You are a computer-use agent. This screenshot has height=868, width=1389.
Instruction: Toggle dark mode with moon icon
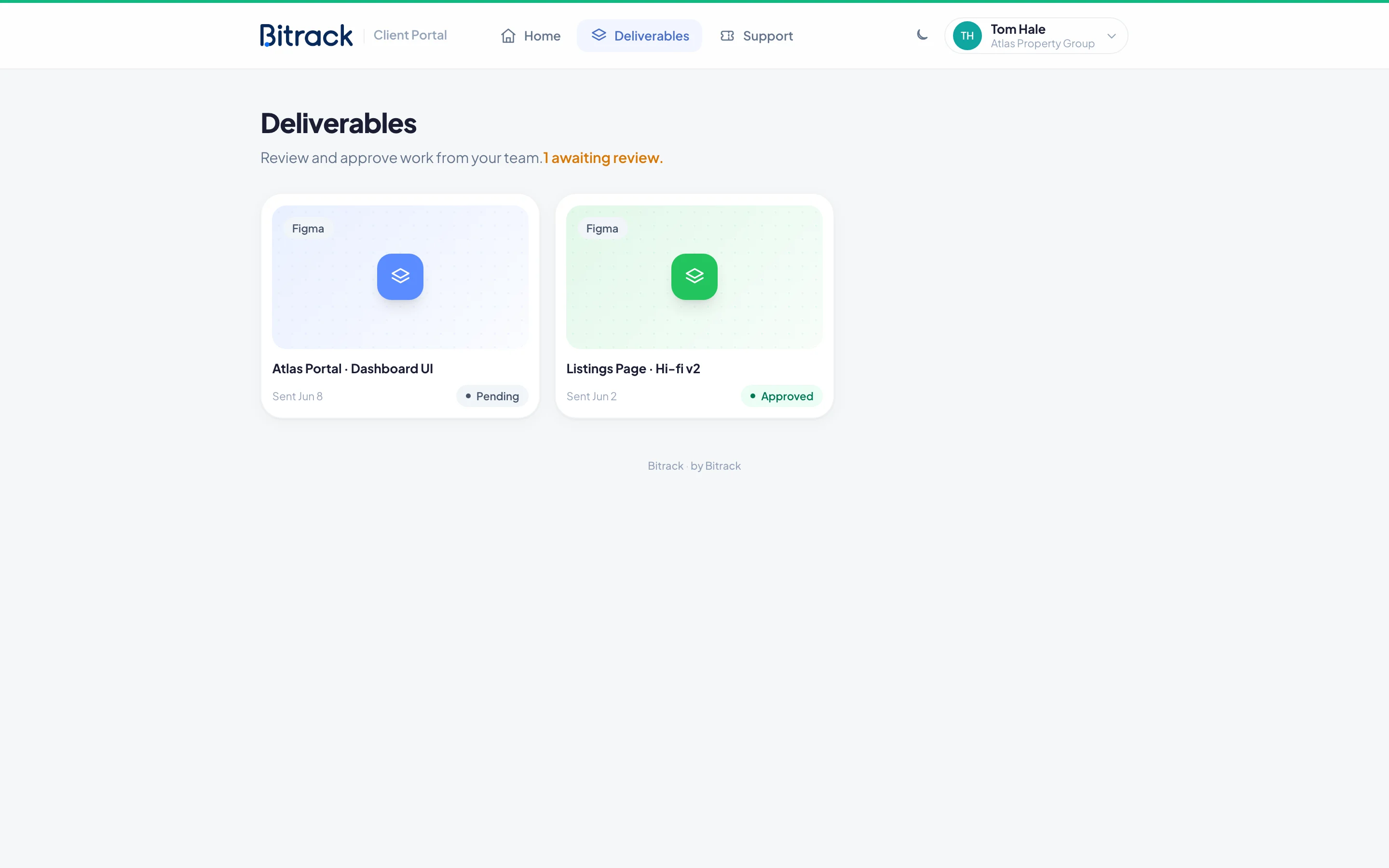(x=922, y=35)
